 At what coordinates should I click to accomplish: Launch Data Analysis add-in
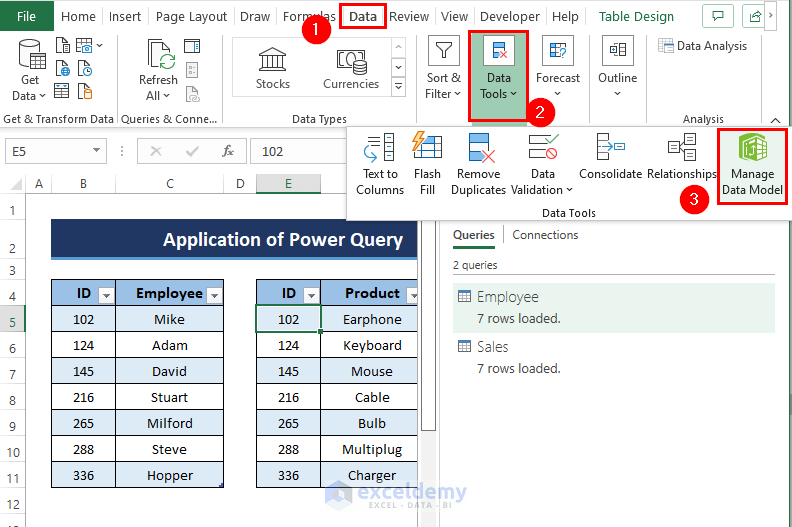coord(703,46)
